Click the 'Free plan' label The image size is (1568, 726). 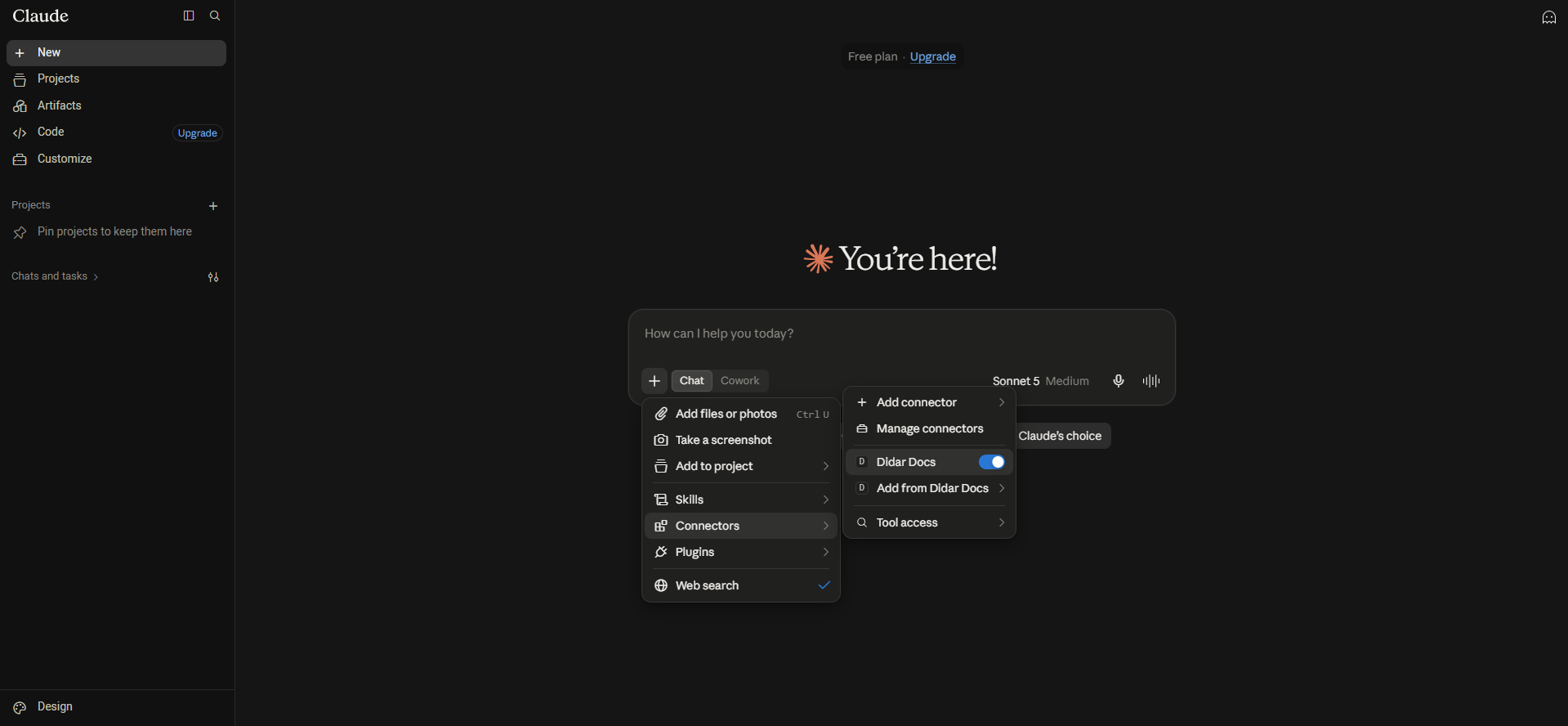[873, 56]
